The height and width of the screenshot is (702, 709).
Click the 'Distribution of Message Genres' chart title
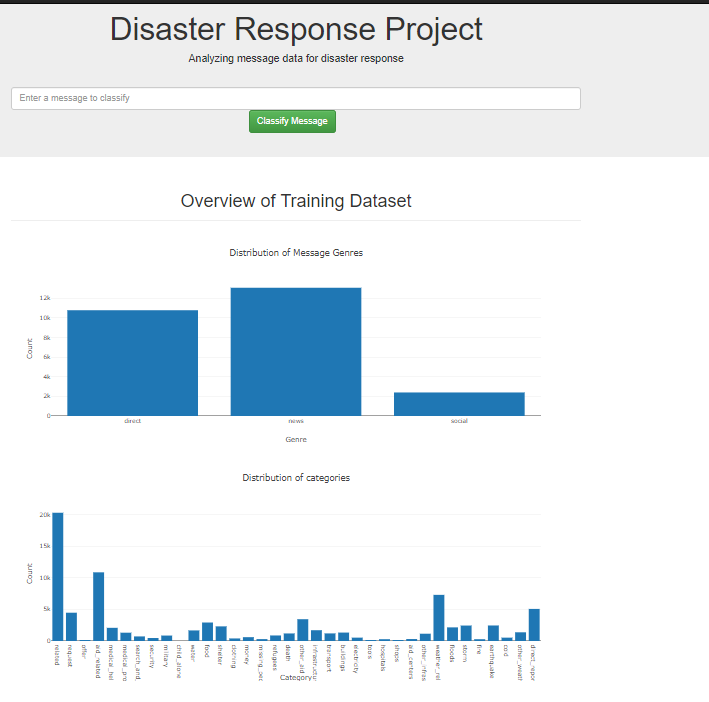pyautogui.click(x=296, y=253)
